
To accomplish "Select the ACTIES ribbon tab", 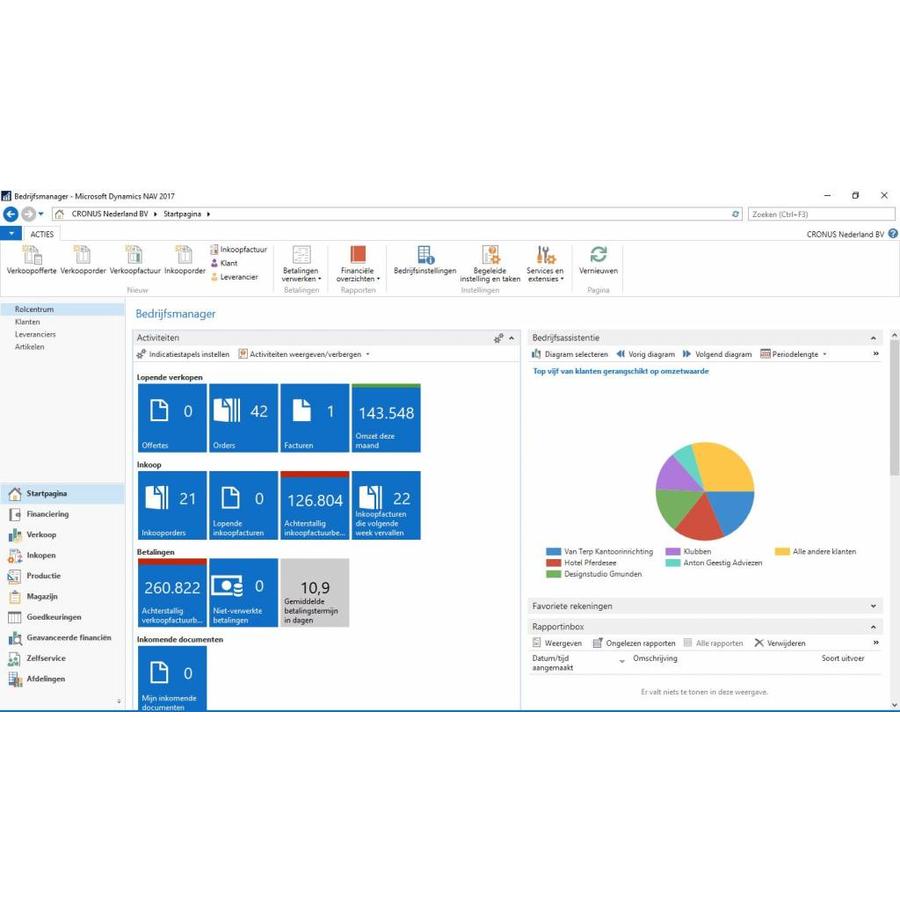I will [x=42, y=234].
